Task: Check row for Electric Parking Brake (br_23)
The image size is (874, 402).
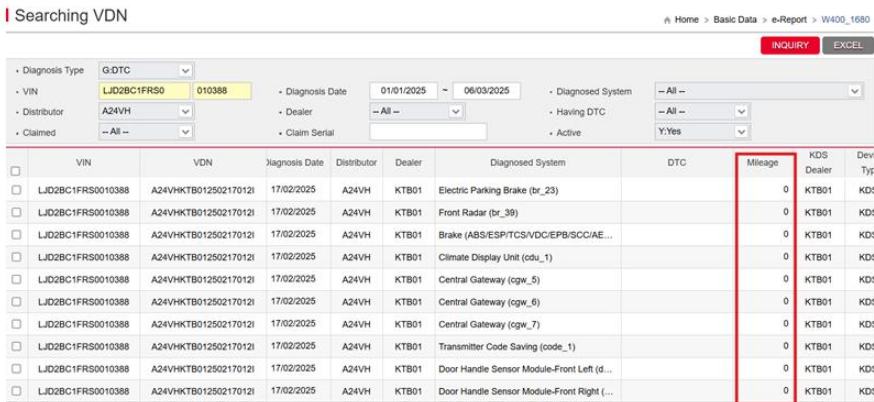Action: click(x=16, y=190)
